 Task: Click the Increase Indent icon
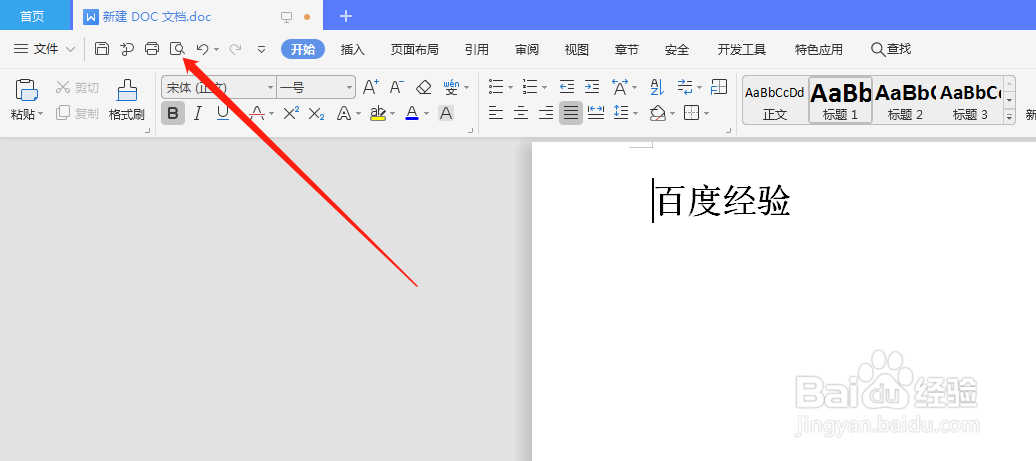[x=592, y=87]
